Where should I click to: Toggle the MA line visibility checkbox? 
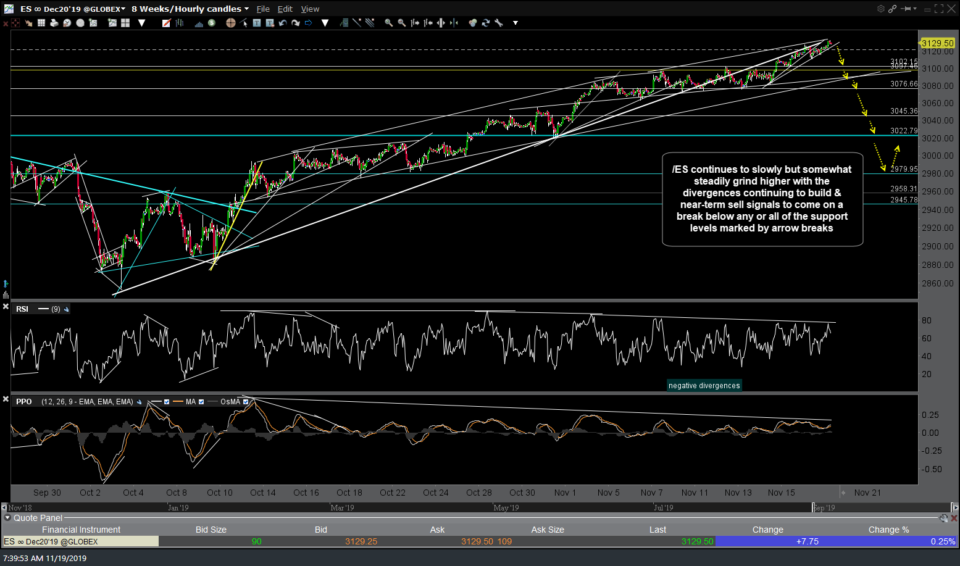[201, 402]
